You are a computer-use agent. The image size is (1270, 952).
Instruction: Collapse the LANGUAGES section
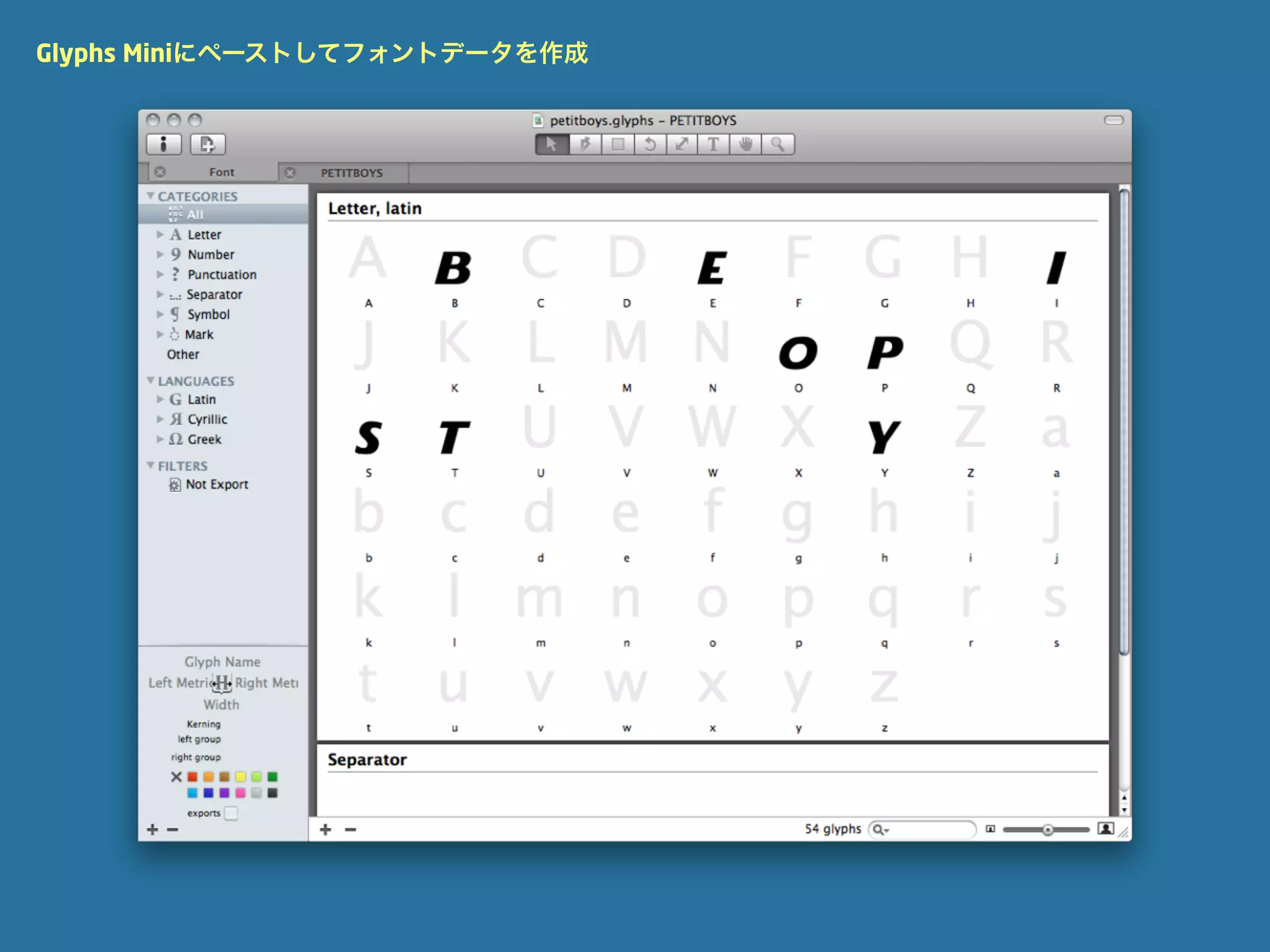[150, 381]
